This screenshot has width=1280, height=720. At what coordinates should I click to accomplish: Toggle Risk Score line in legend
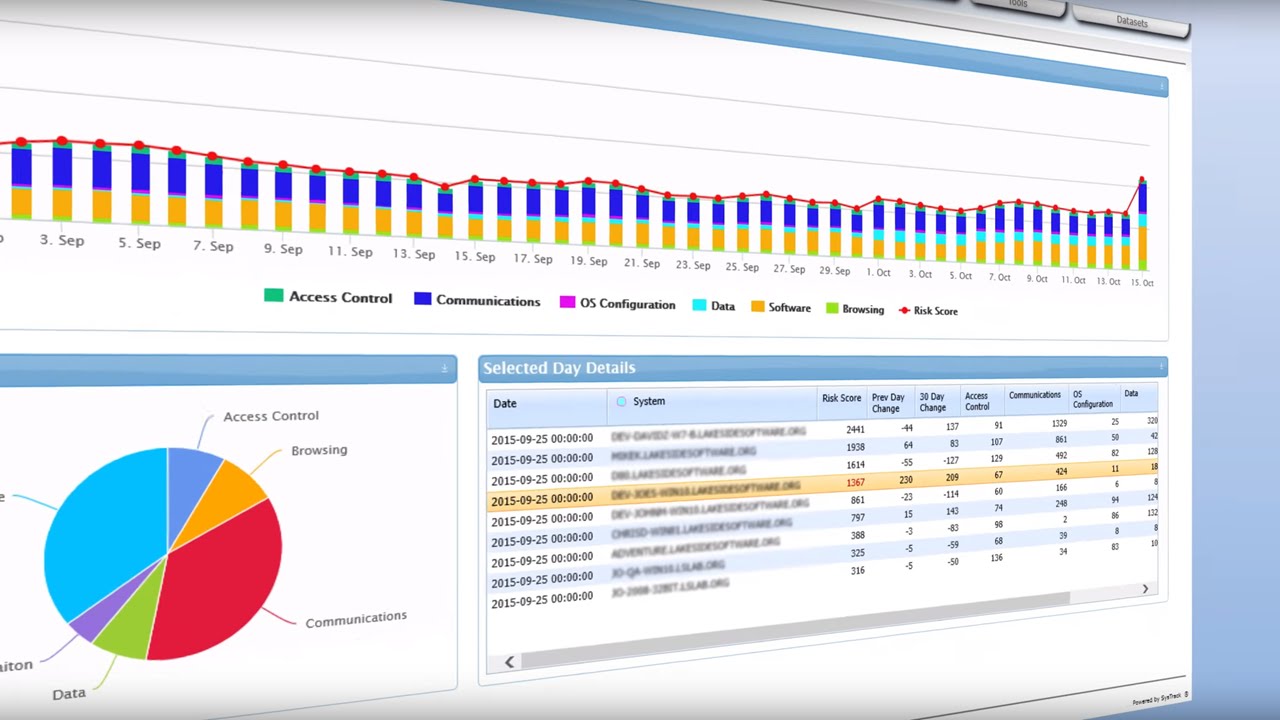[928, 310]
